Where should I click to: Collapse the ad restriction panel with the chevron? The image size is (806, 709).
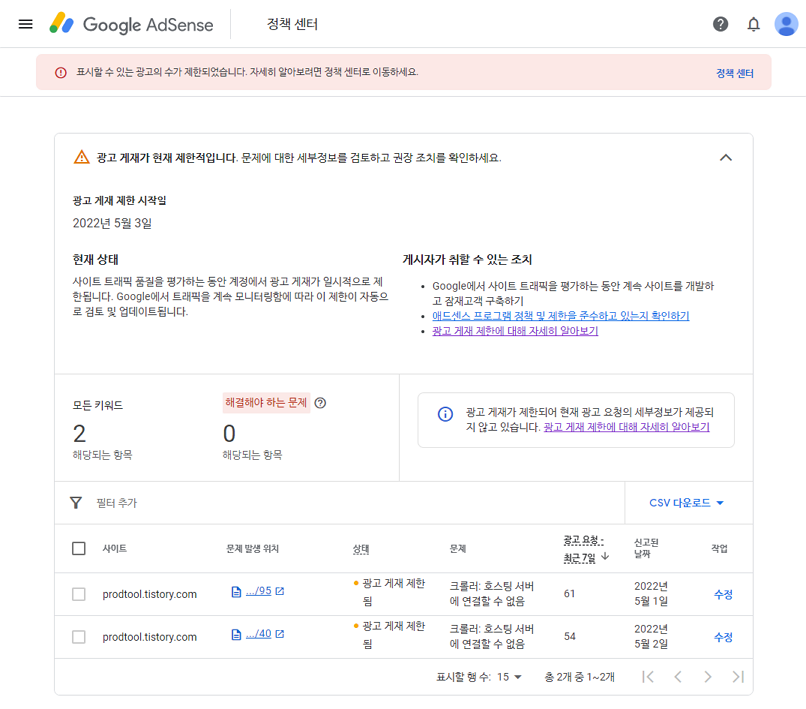(x=727, y=158)
